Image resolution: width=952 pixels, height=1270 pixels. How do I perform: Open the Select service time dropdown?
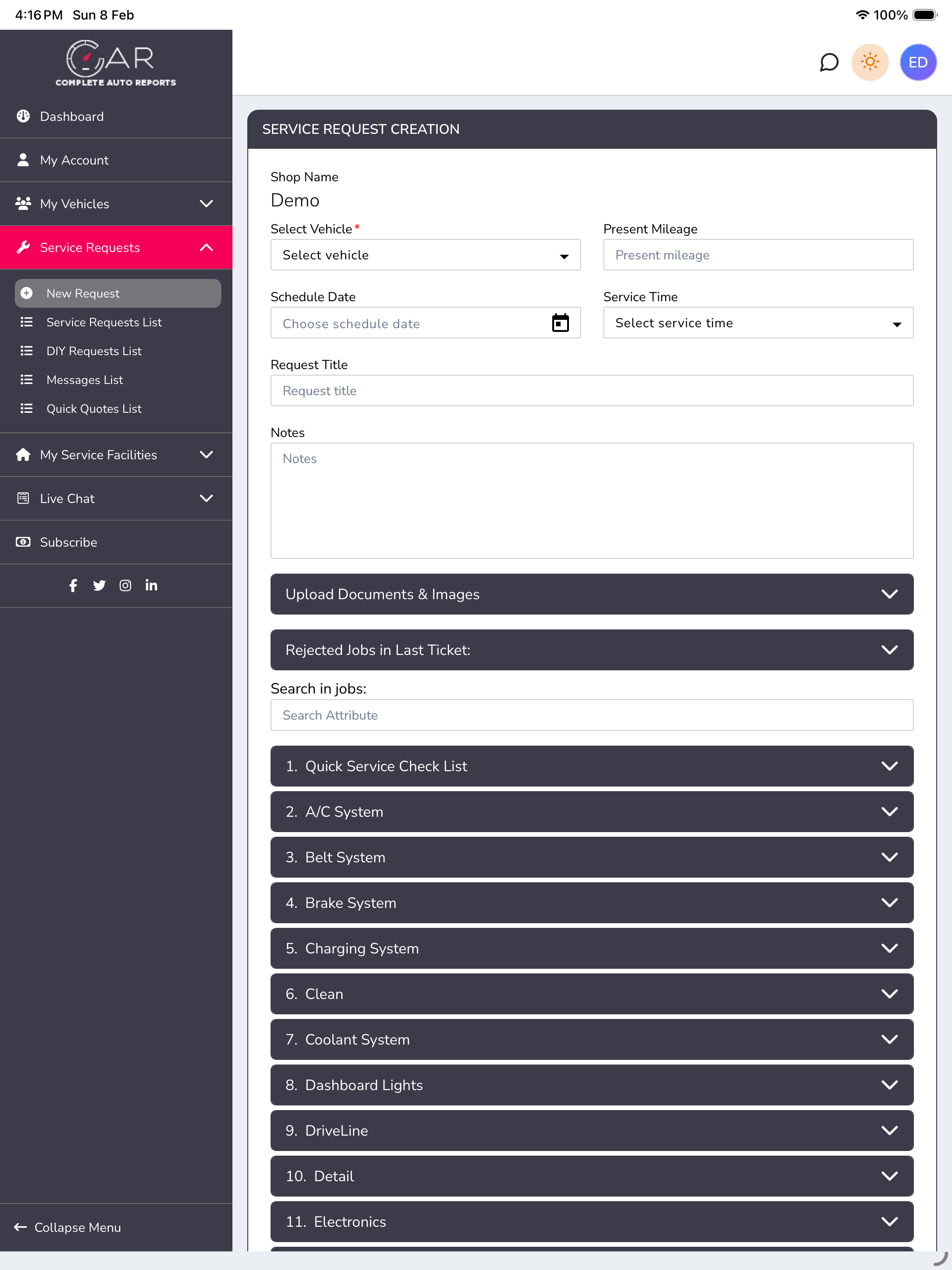tap(758, 323)
